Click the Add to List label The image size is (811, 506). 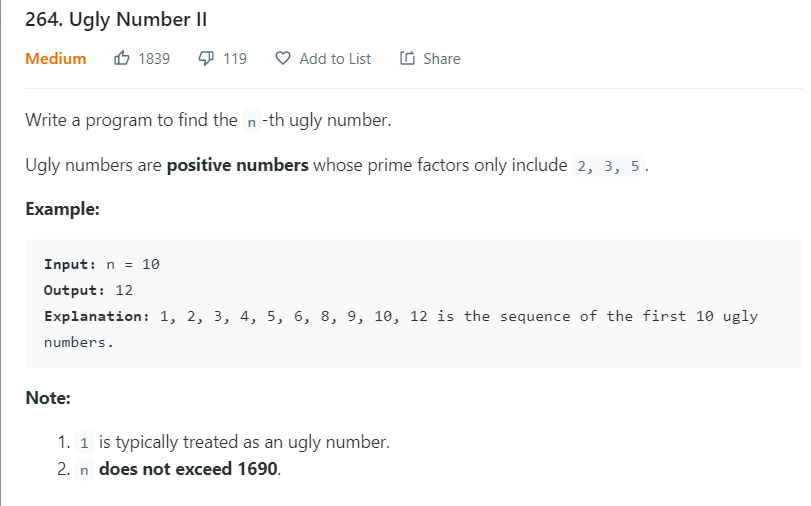click(335, 59)
